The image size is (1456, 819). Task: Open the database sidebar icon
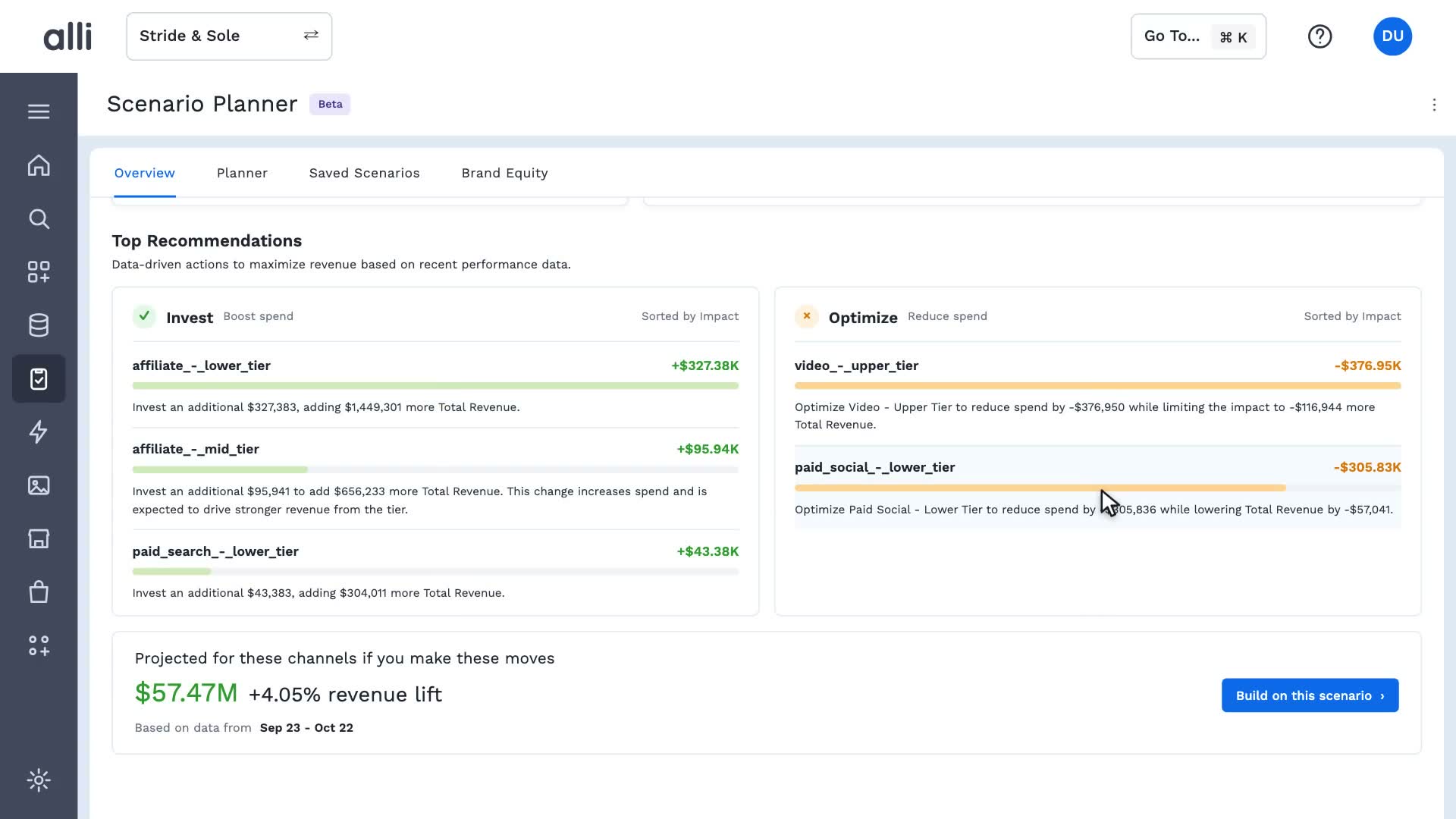[39, 325]
